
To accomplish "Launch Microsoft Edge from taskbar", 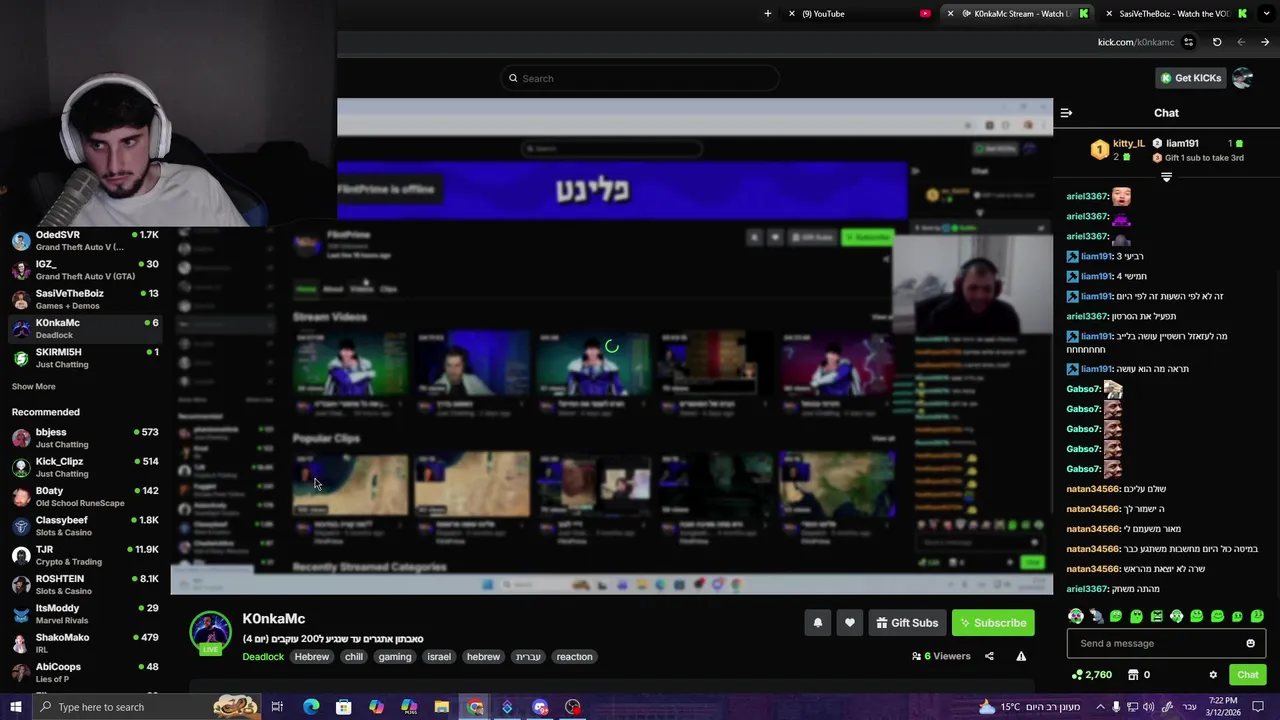I will tap(311, 707).
